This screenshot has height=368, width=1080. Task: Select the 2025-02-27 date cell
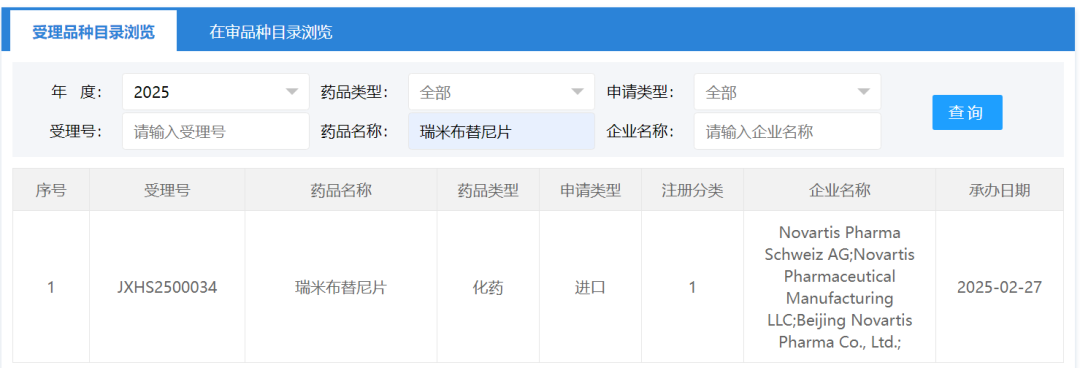(999, 287)
